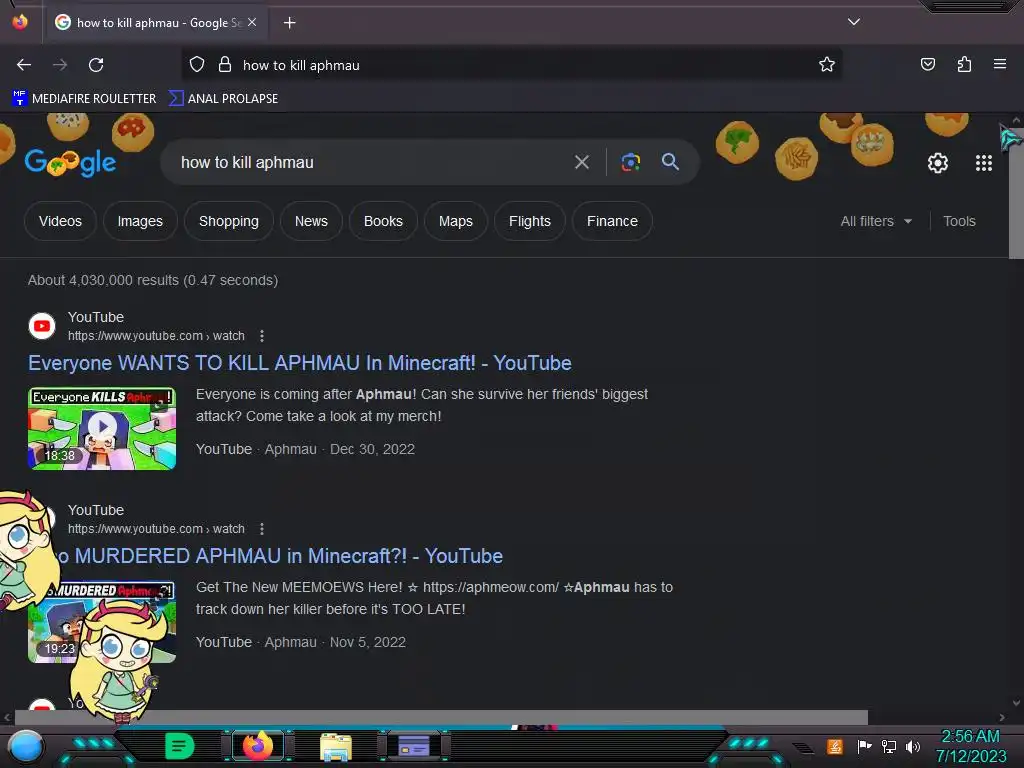Viewport: 1024px width, 768px height.
Task: Select the 'how to kill aphmau' tab
Action: coord(155,23)
